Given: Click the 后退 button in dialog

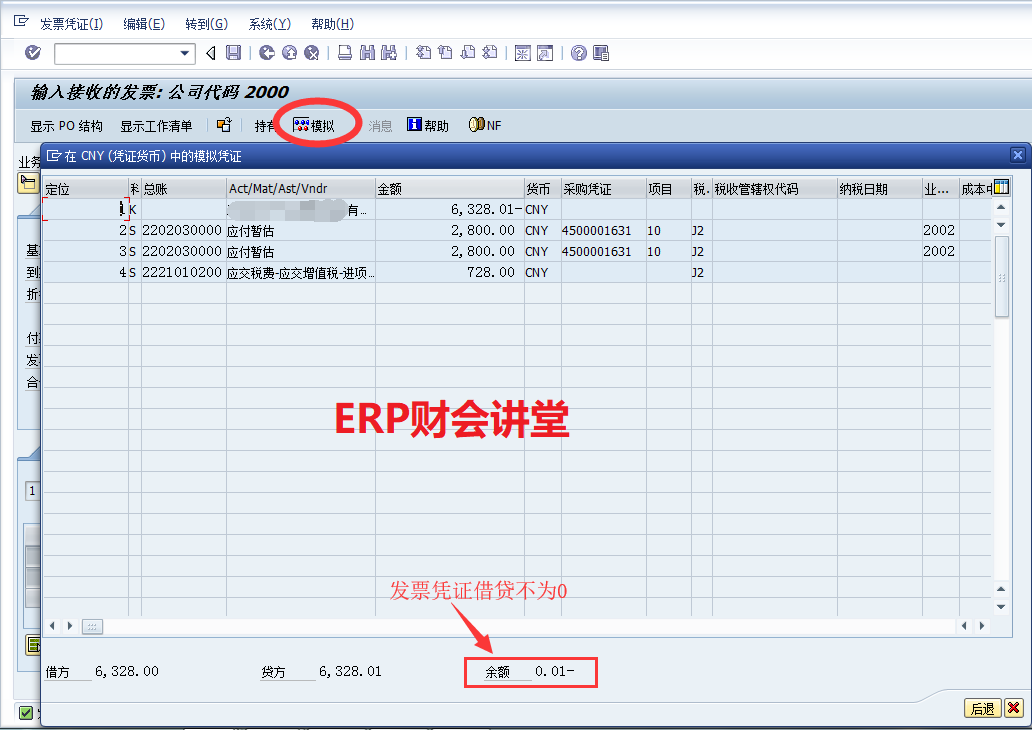Looking at the screenshot, I should pyautogui.click(x=982, y=709).
